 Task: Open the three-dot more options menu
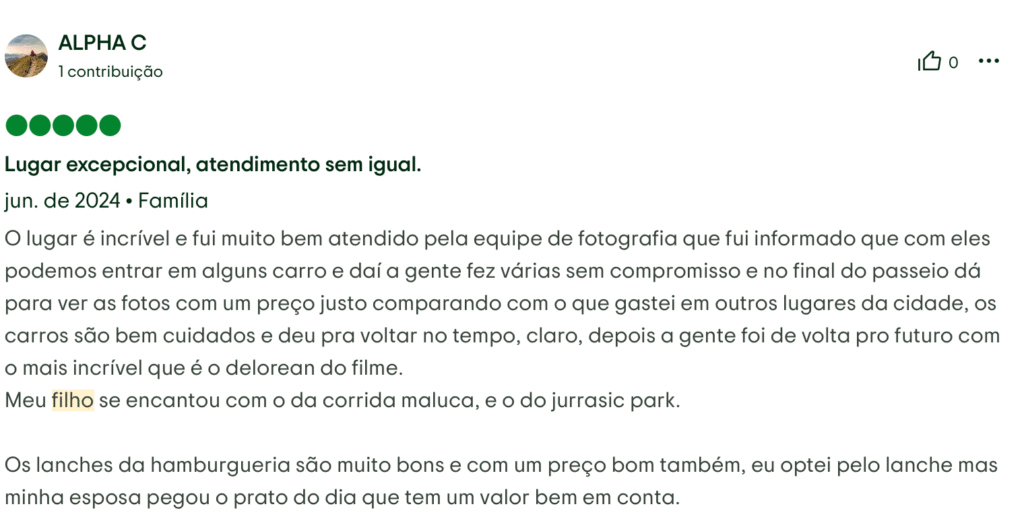[989, 62]
